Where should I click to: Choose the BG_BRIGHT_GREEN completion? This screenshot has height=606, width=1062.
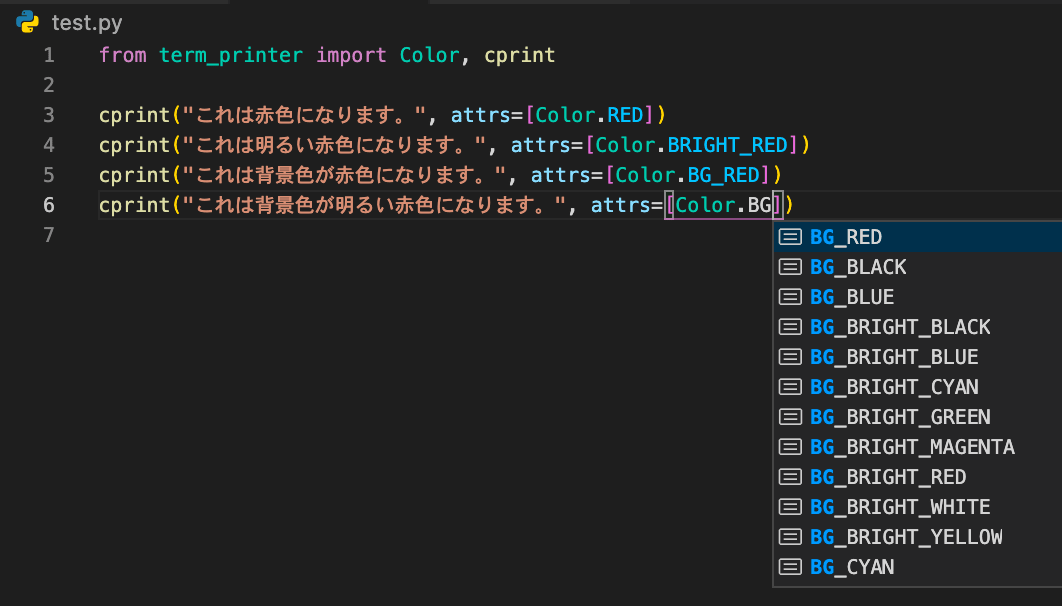coord(918,416)
